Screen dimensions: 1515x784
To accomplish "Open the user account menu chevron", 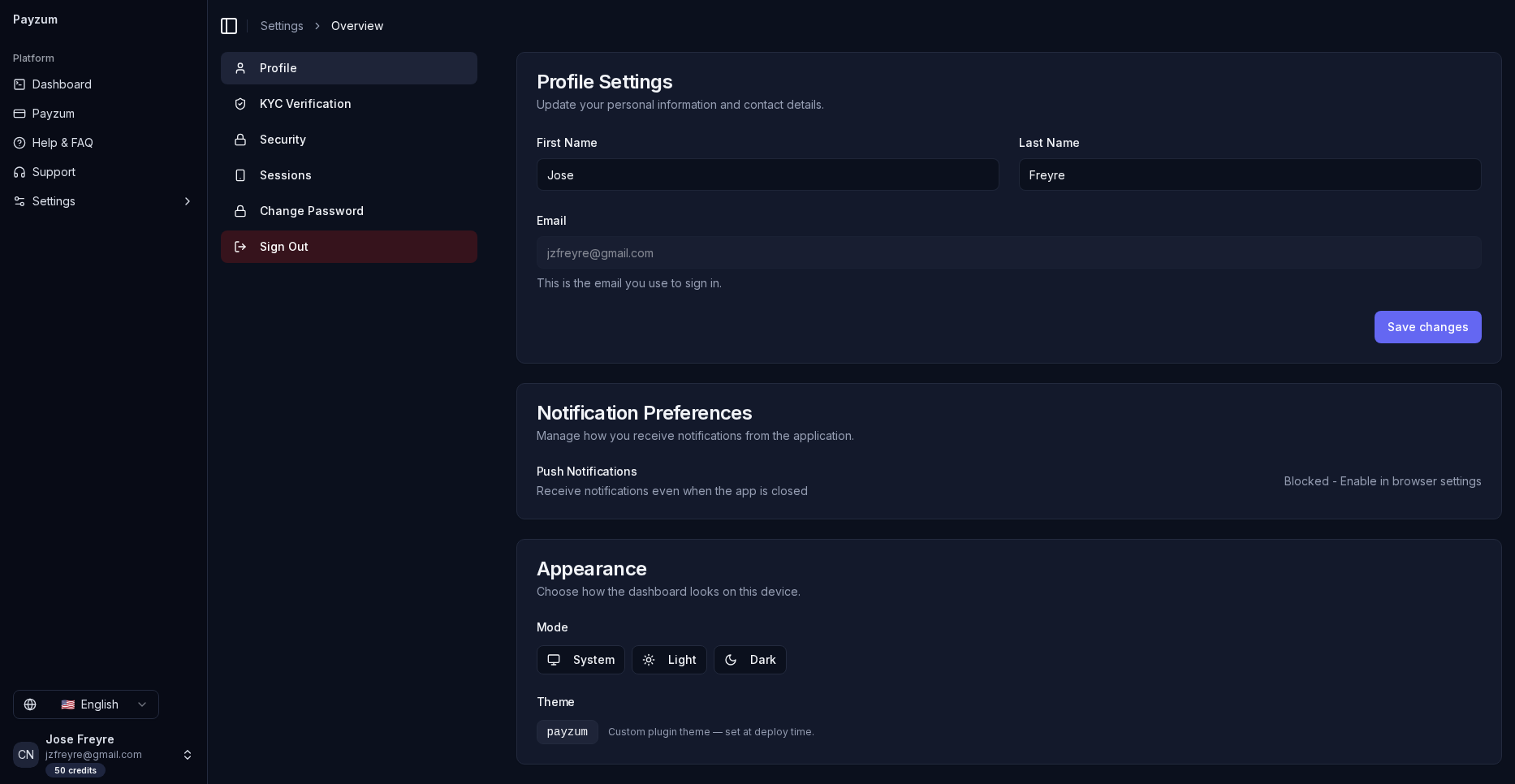I will 188,755.
